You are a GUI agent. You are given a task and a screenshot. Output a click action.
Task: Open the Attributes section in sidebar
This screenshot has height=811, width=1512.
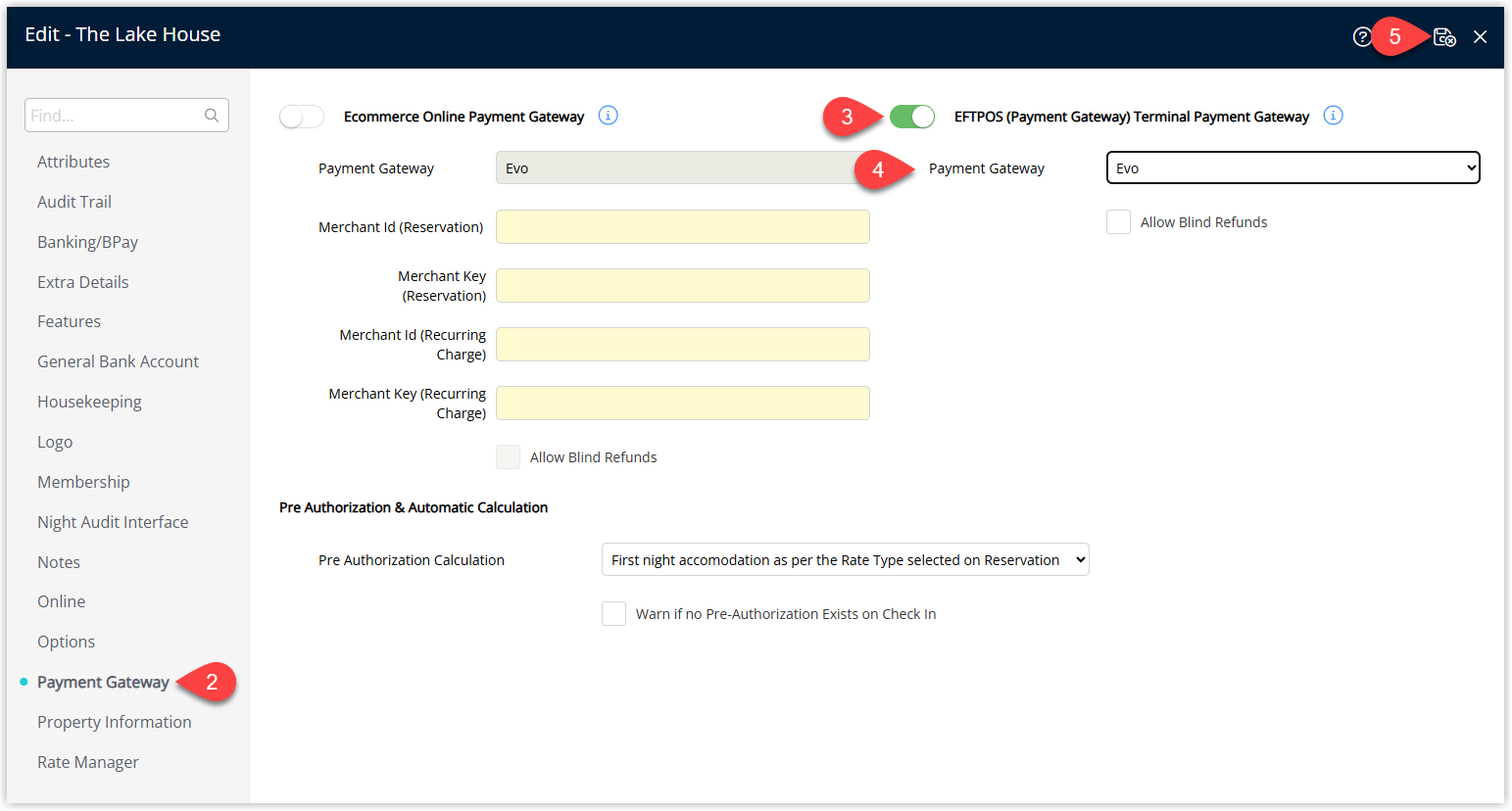[73, 162]
